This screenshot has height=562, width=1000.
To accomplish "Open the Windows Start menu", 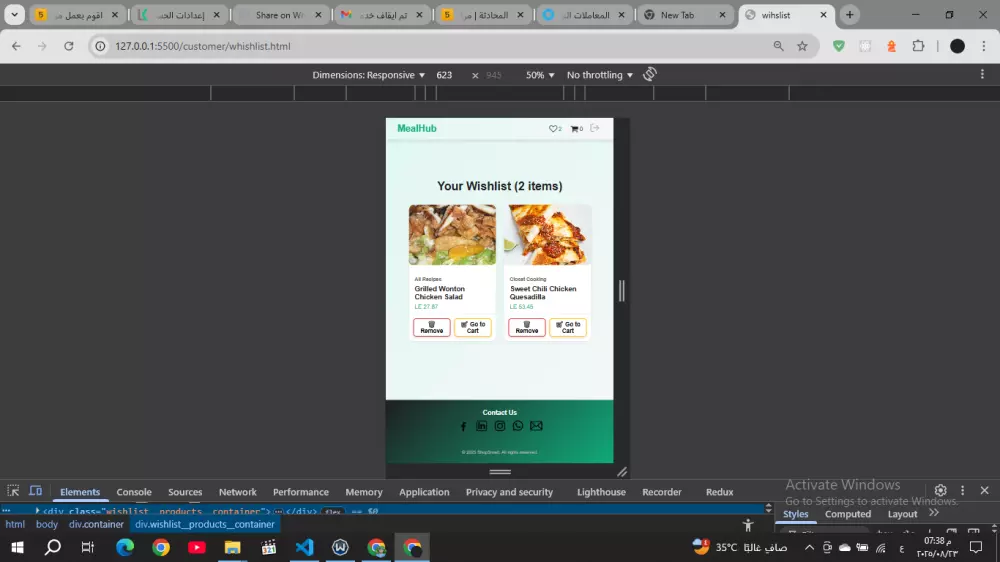I will (17, 547).
